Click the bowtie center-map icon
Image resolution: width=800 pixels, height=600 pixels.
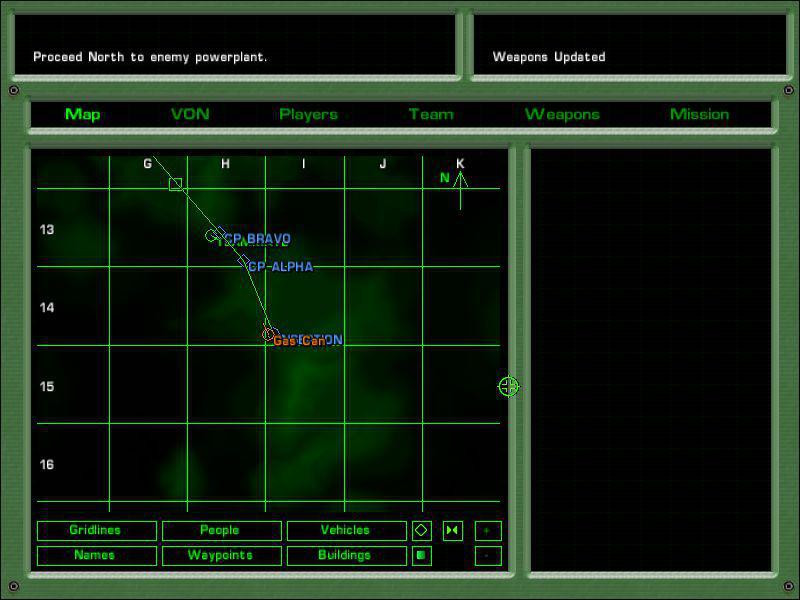(452, 531)
